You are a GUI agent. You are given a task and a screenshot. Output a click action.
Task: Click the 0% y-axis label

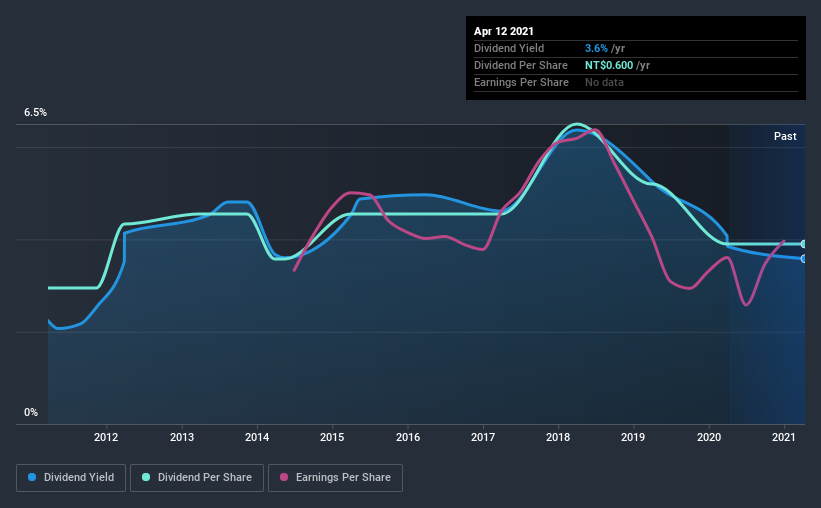point(31,413)
